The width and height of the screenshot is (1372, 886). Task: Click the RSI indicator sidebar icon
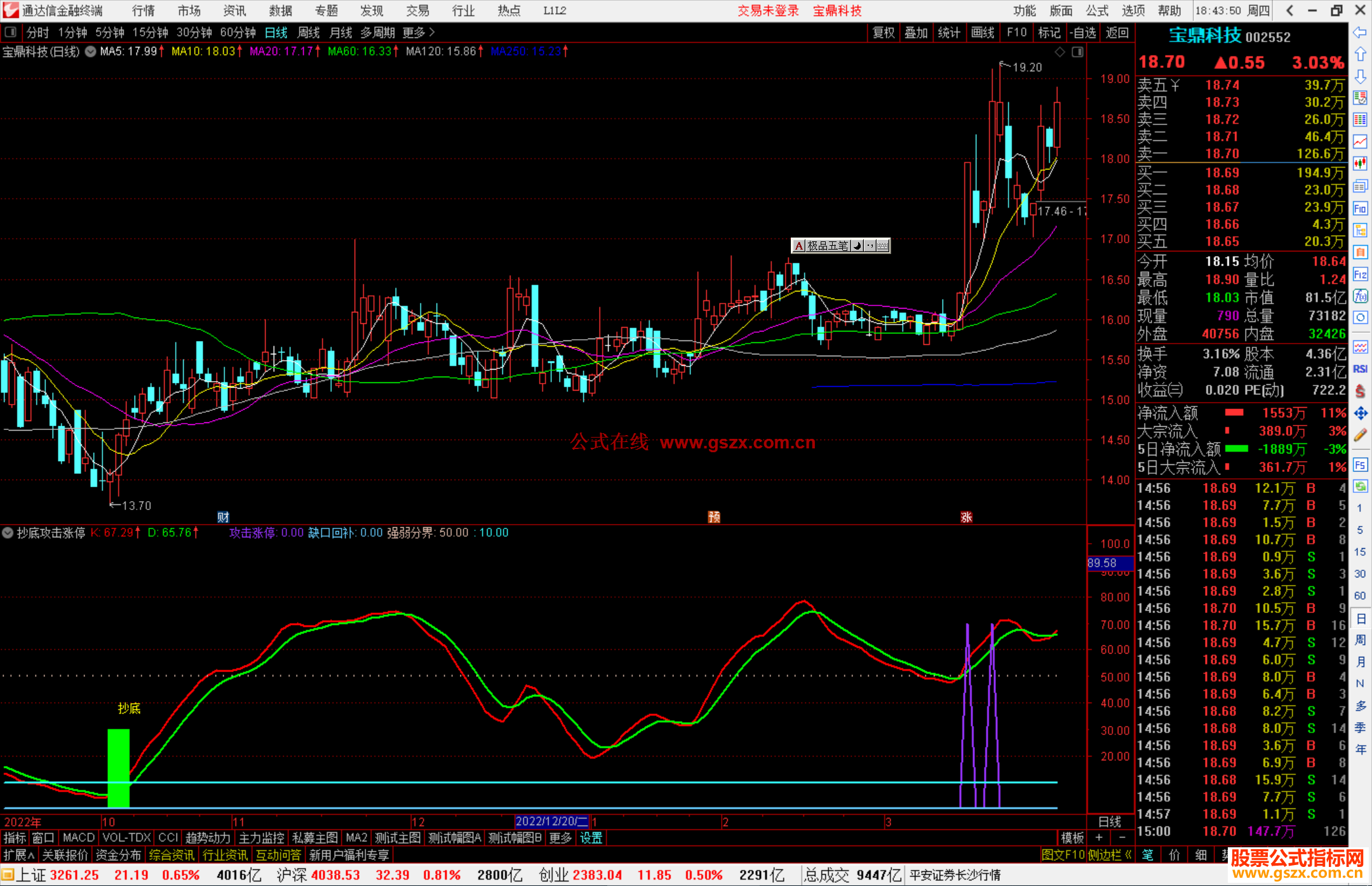(x=1360, y=369)
